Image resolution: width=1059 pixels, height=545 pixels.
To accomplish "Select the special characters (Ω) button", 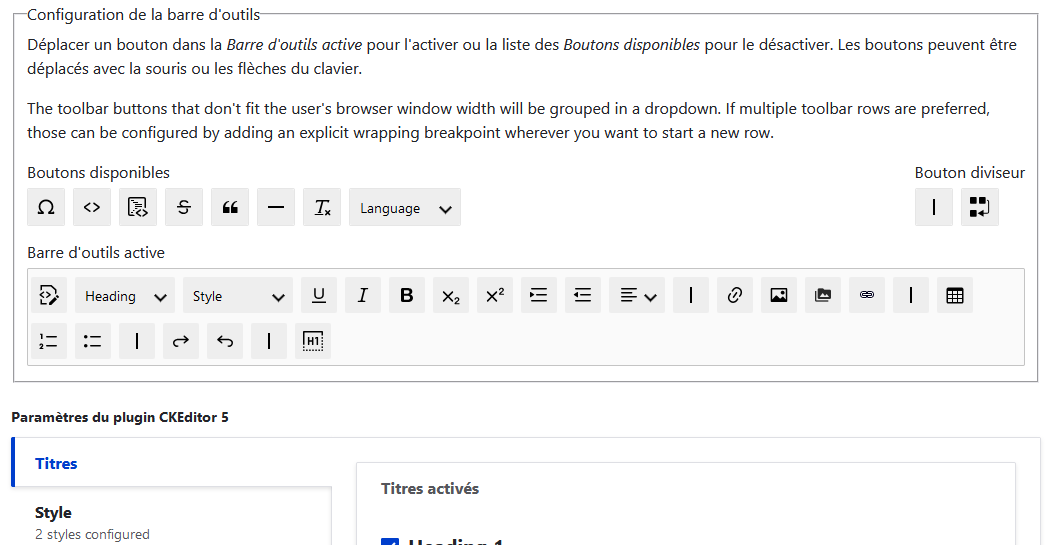I will [46, 207].
